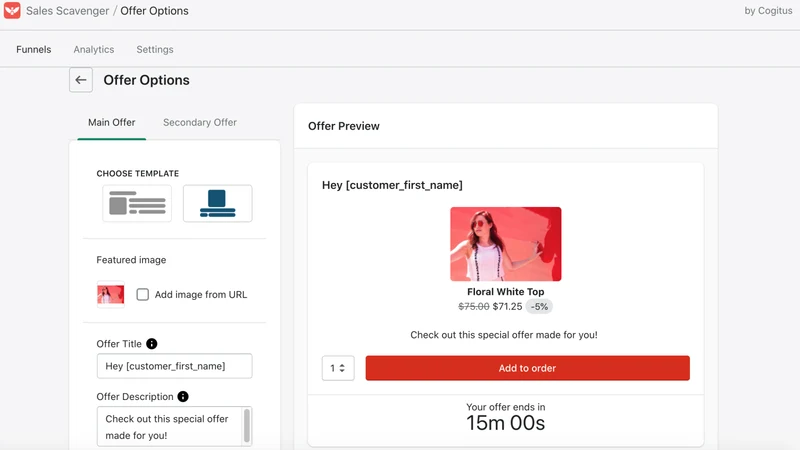Viewport: 800px width, 450px height.
Task: Switch to the Secondary Offer tab
Action: coord(200,122)
